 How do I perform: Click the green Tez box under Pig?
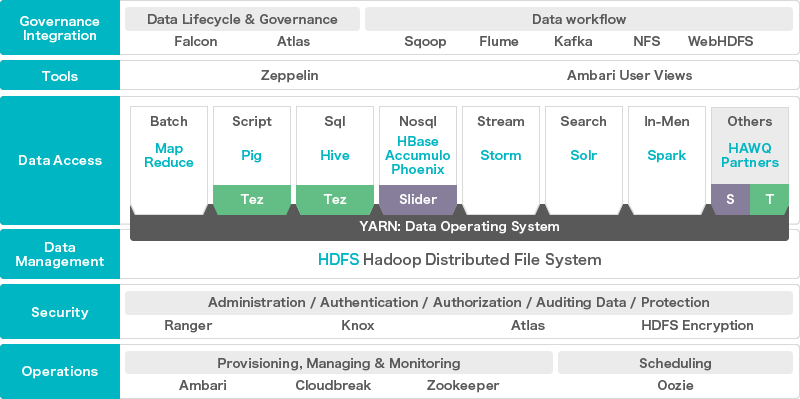pos(252,200)
